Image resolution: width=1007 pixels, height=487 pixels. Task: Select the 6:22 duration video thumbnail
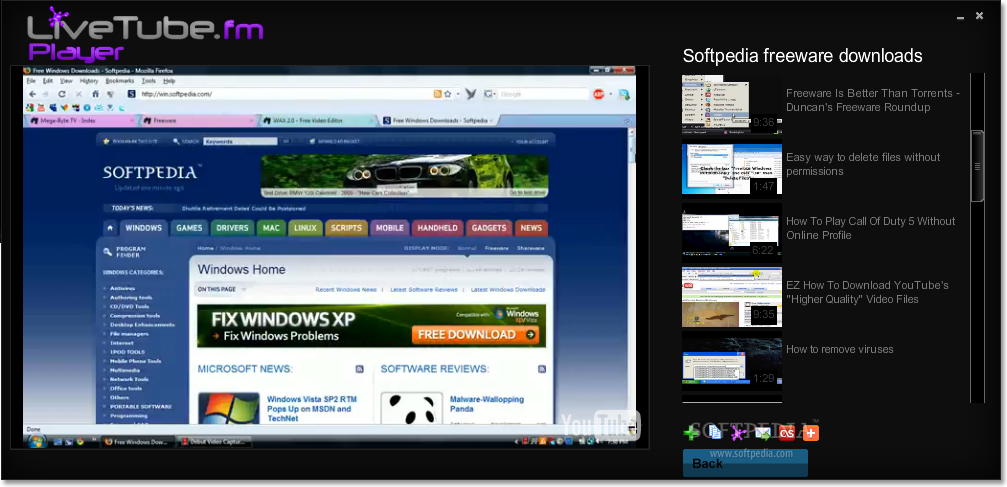tap(732, 233)
